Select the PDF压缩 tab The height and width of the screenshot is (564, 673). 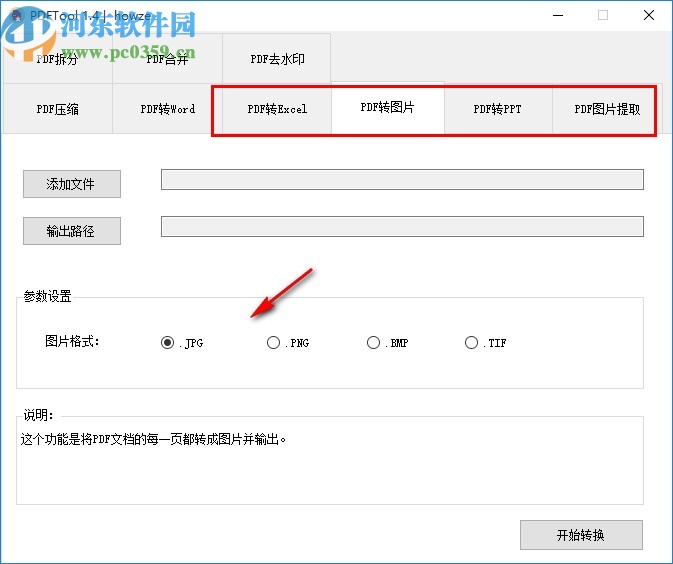(58, 109)
